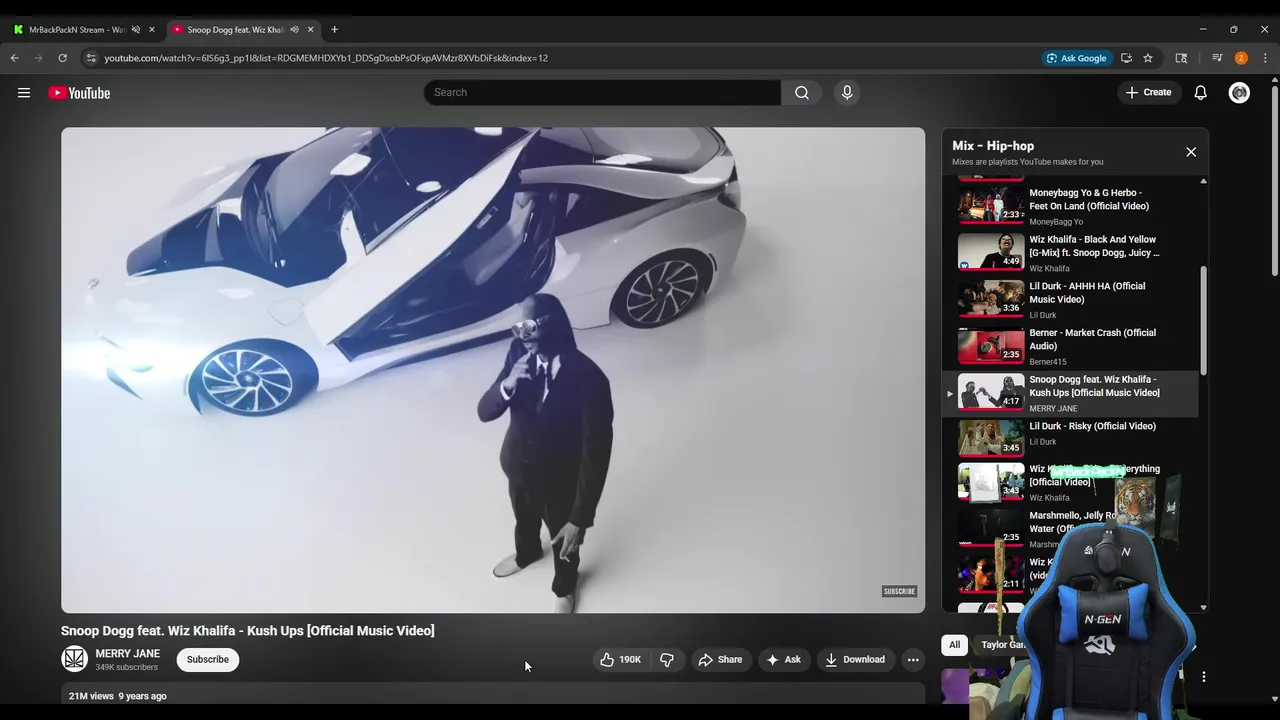The width and height of the screenshot is (1280, 720).
Task: Open the MERRY JANE channel name link
Action: click(127, 654)
